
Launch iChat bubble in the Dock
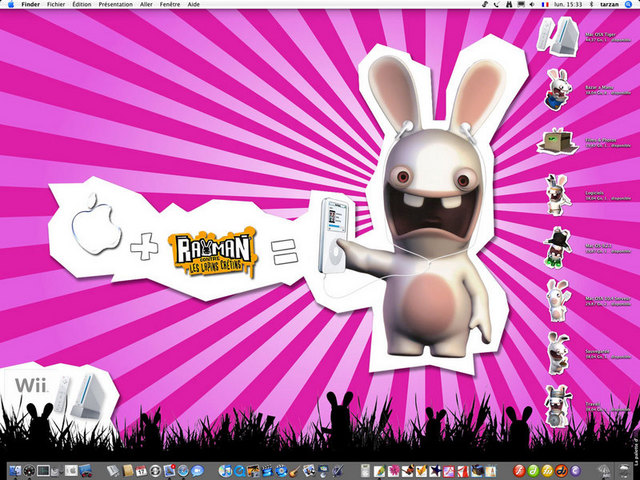point(197,471)
